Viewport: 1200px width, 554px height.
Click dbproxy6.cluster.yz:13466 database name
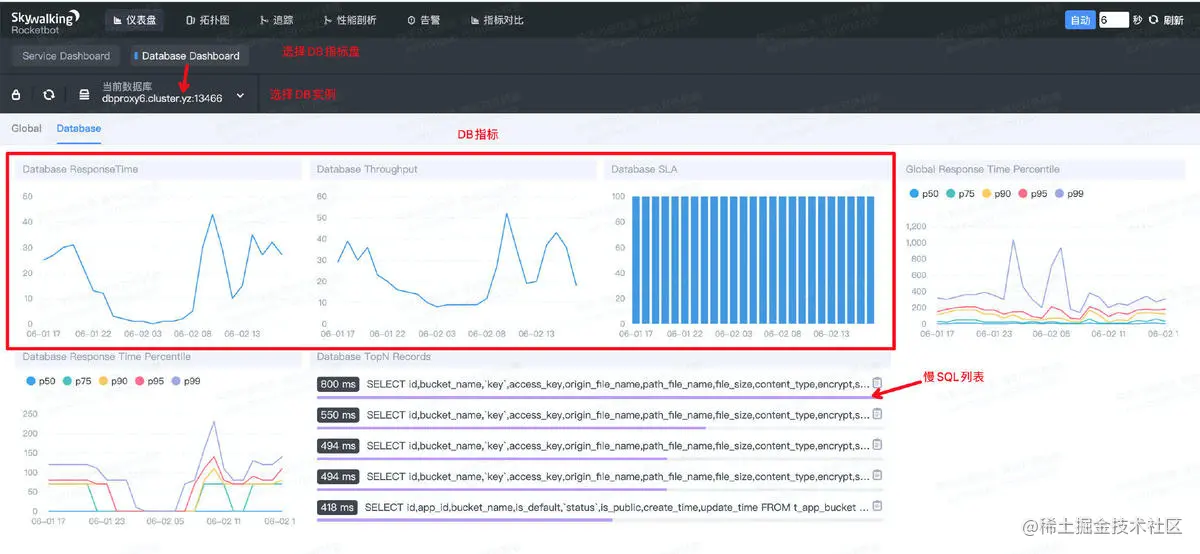click(x=162, y=99)
